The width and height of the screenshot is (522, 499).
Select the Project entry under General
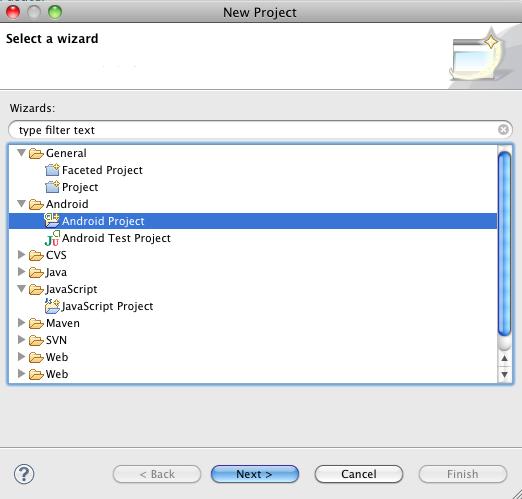coord(80,187)
